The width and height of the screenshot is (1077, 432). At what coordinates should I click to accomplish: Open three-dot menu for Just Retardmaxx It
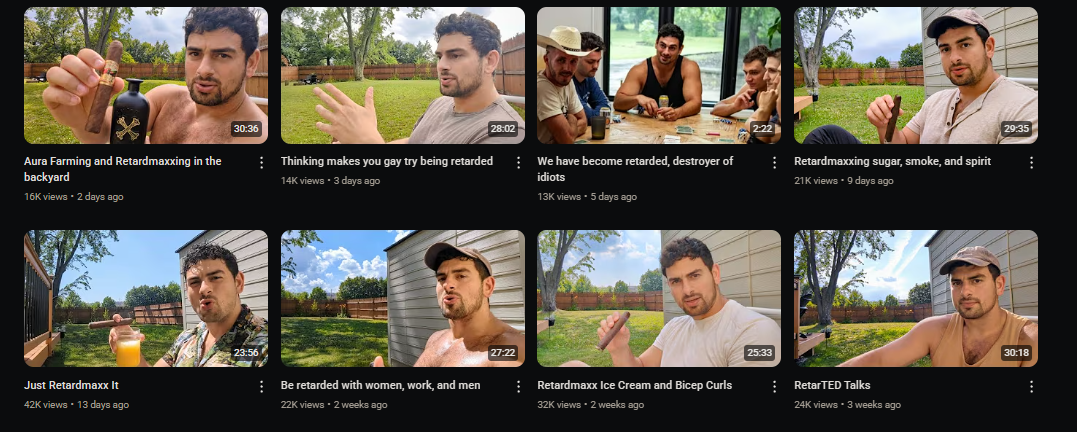[261, 387]
